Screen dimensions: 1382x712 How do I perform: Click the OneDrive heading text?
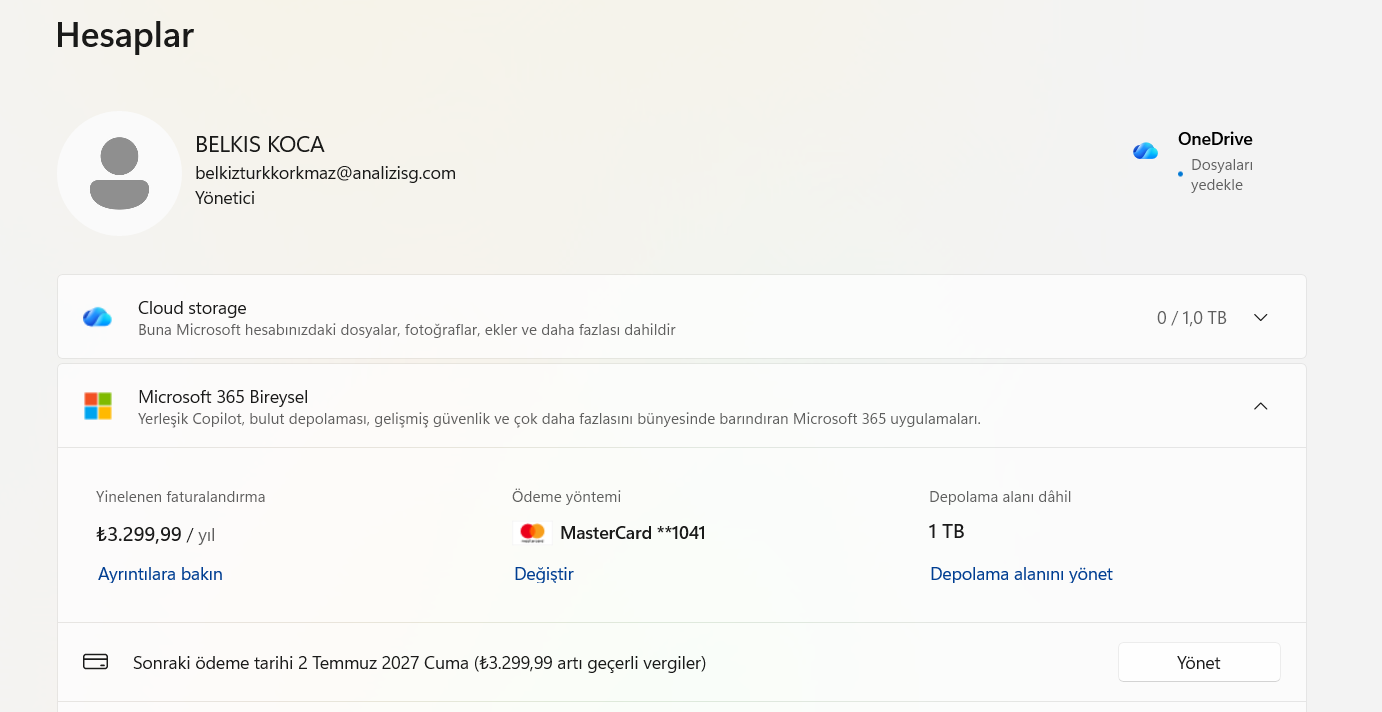pos(1215,139)
